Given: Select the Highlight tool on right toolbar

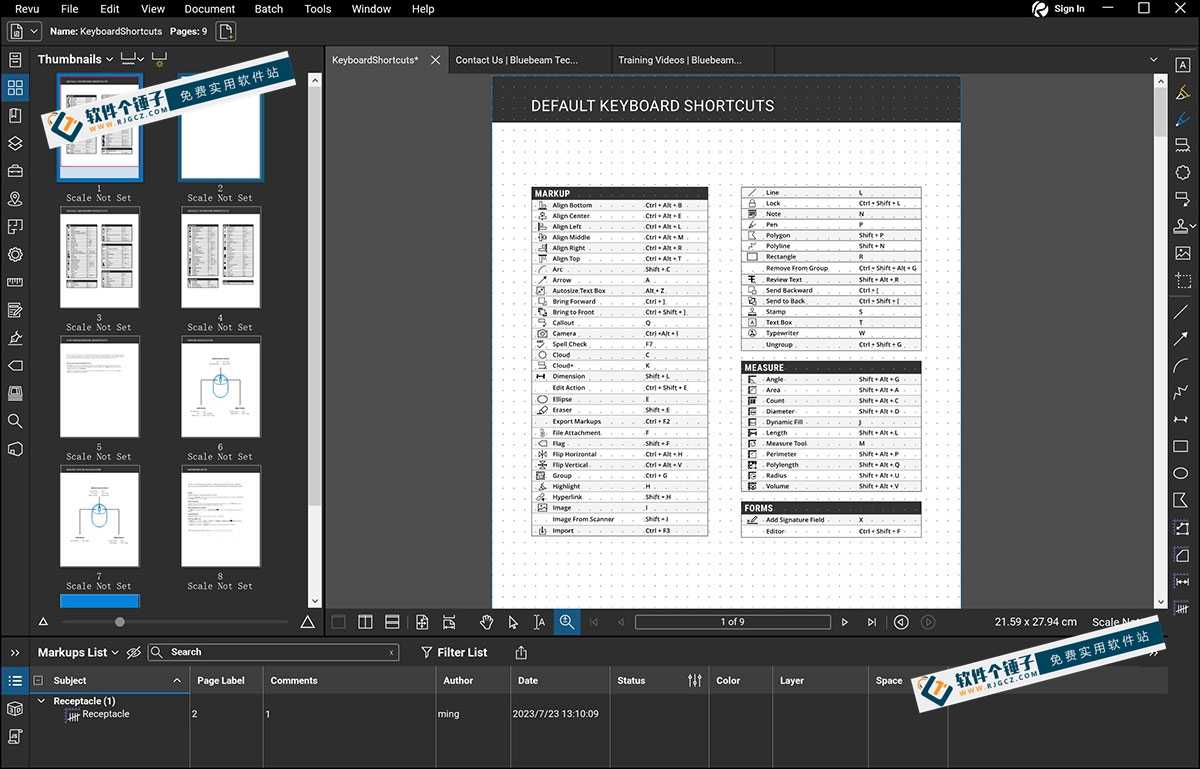Looking at the screenshot, I should tap(1182, 92).
